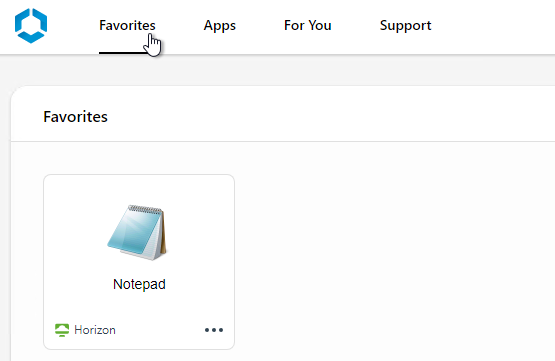Open the Notepad application icon

(138, 232)
